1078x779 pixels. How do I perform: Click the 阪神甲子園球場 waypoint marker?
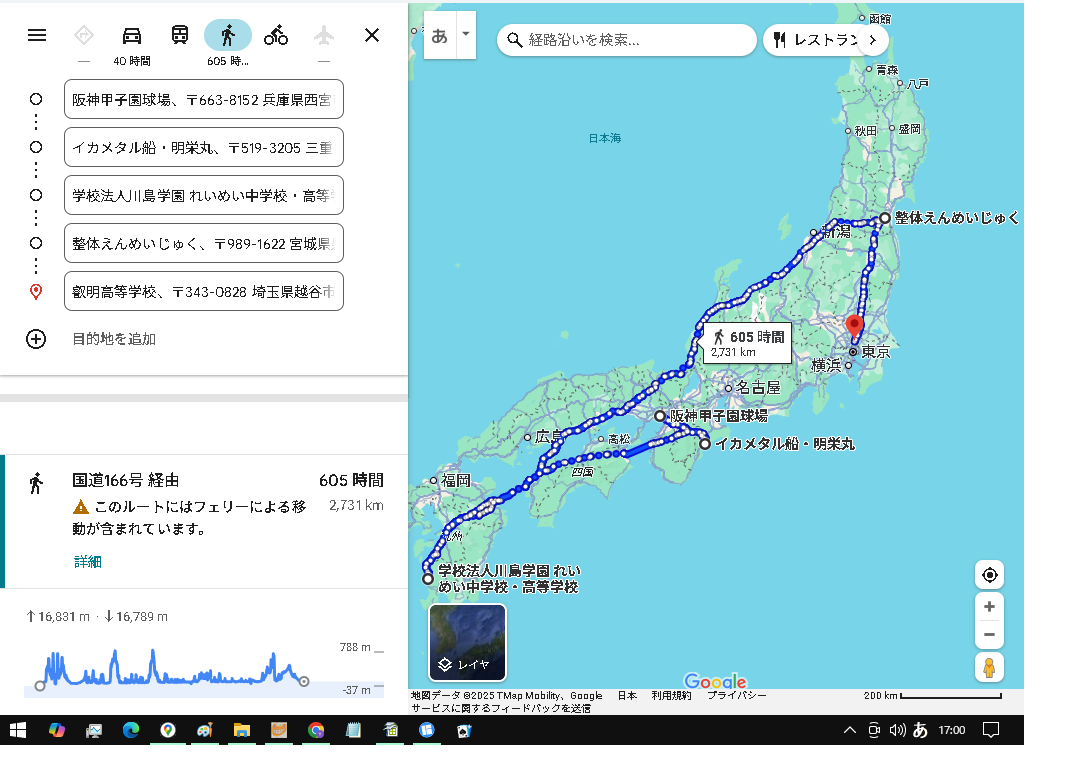point(659,416)
